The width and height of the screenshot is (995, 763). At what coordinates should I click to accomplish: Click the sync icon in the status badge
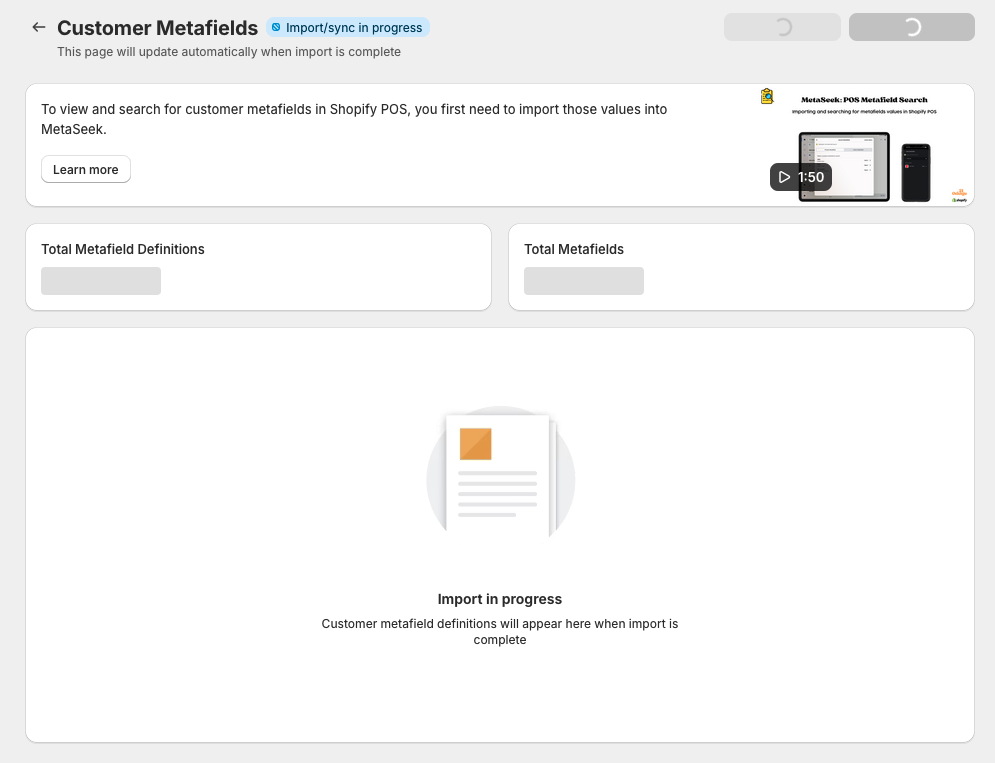277,28
